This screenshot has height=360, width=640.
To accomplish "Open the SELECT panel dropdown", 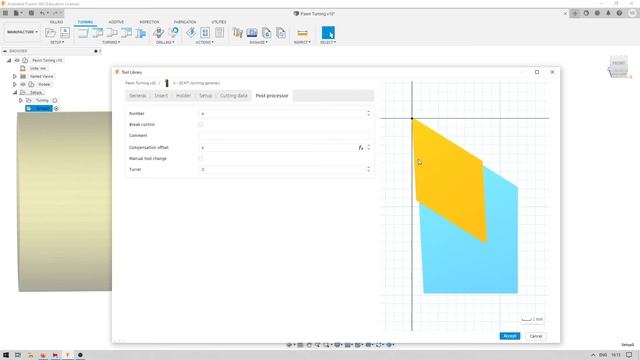I will [x=328, y=42].
